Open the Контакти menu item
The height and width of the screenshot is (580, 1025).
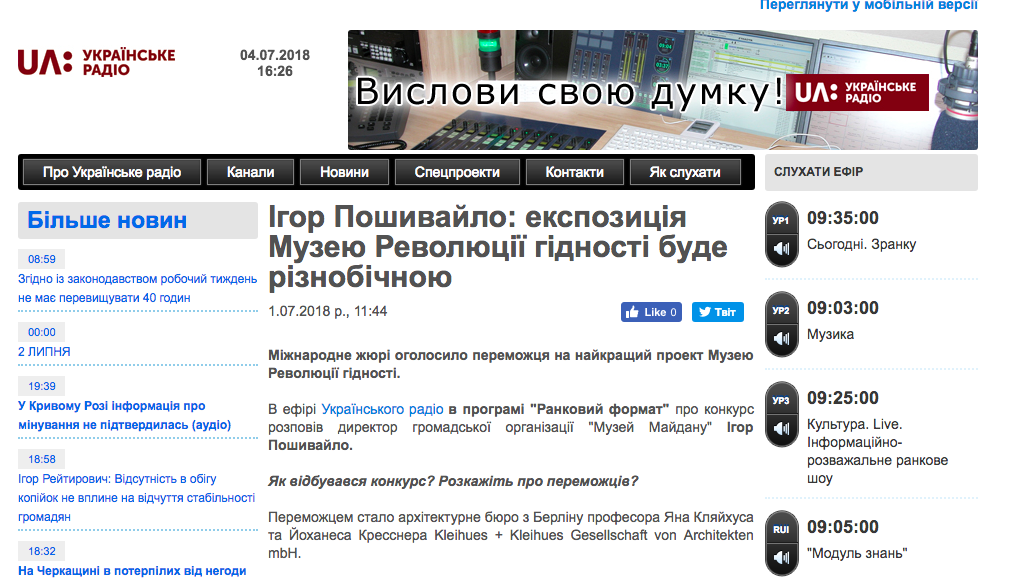coord(575,172)
